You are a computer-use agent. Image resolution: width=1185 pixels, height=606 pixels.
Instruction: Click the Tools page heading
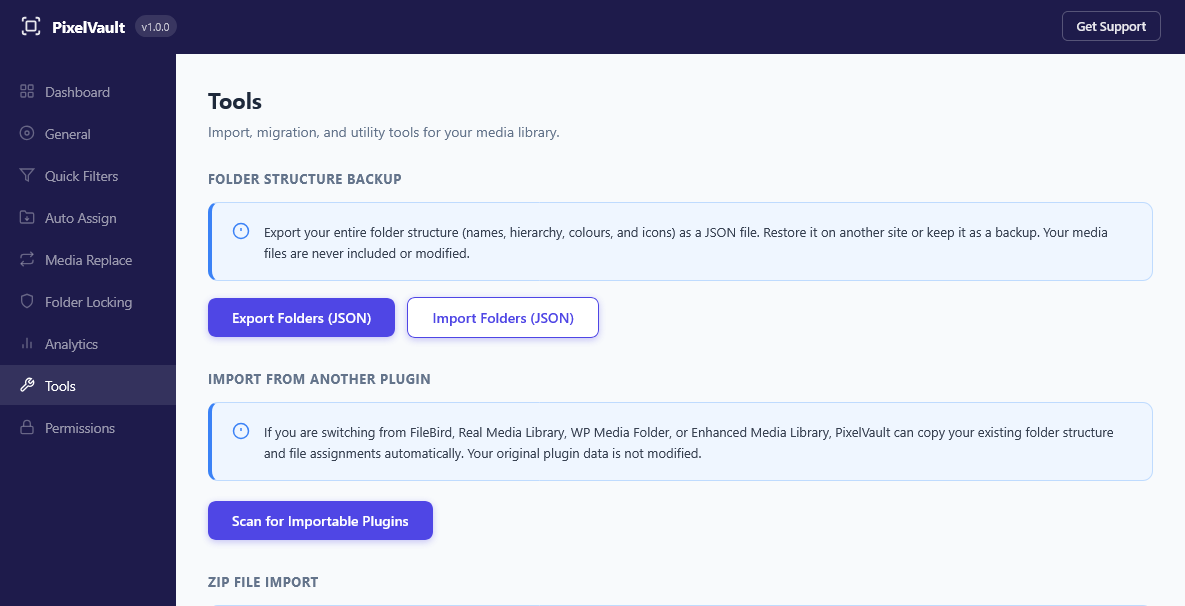235,101
